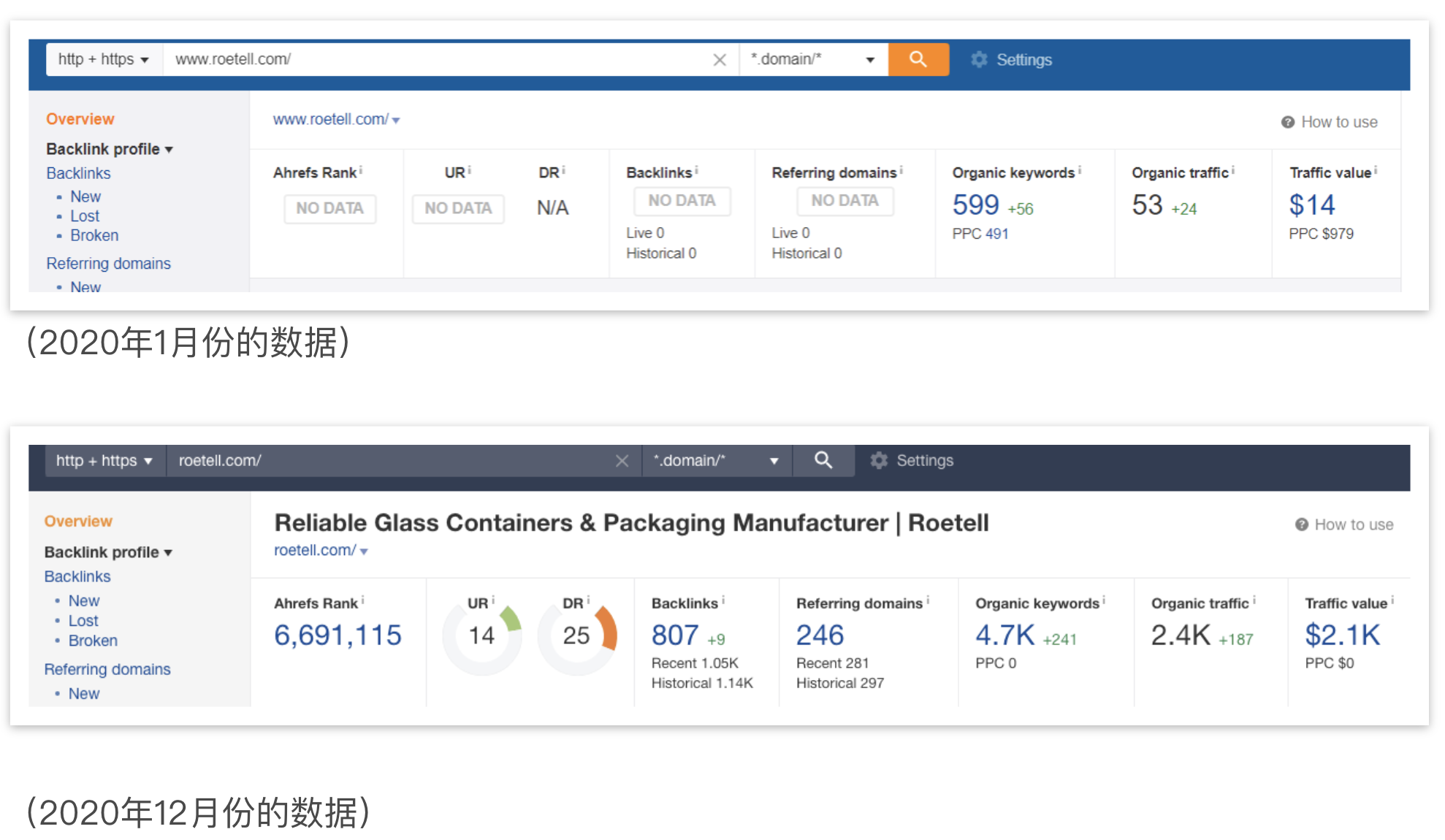
Task: Click the orange search button in top screenshot
Action: [918, 59]
